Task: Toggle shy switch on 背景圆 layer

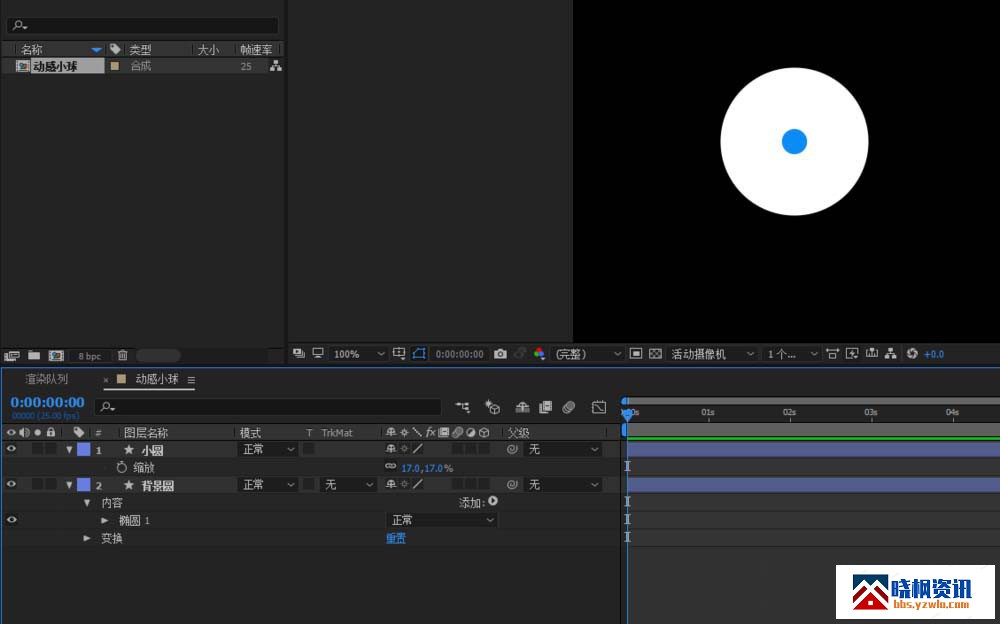Action: coord(390,484)
